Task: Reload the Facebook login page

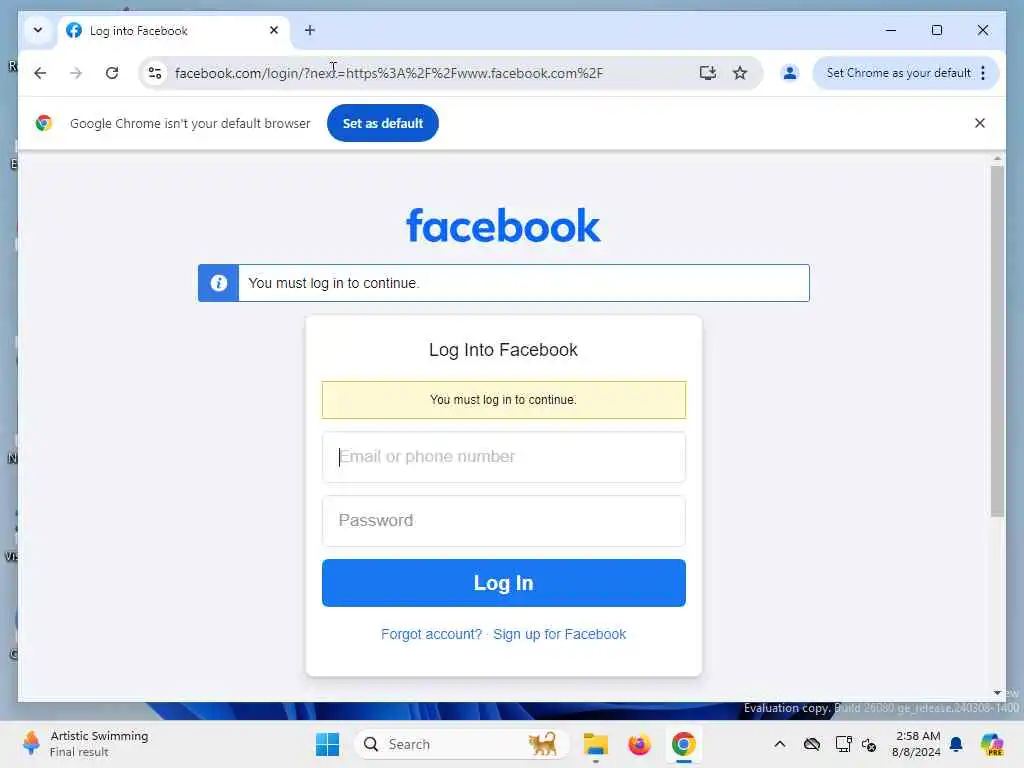Action: point(112,73)
